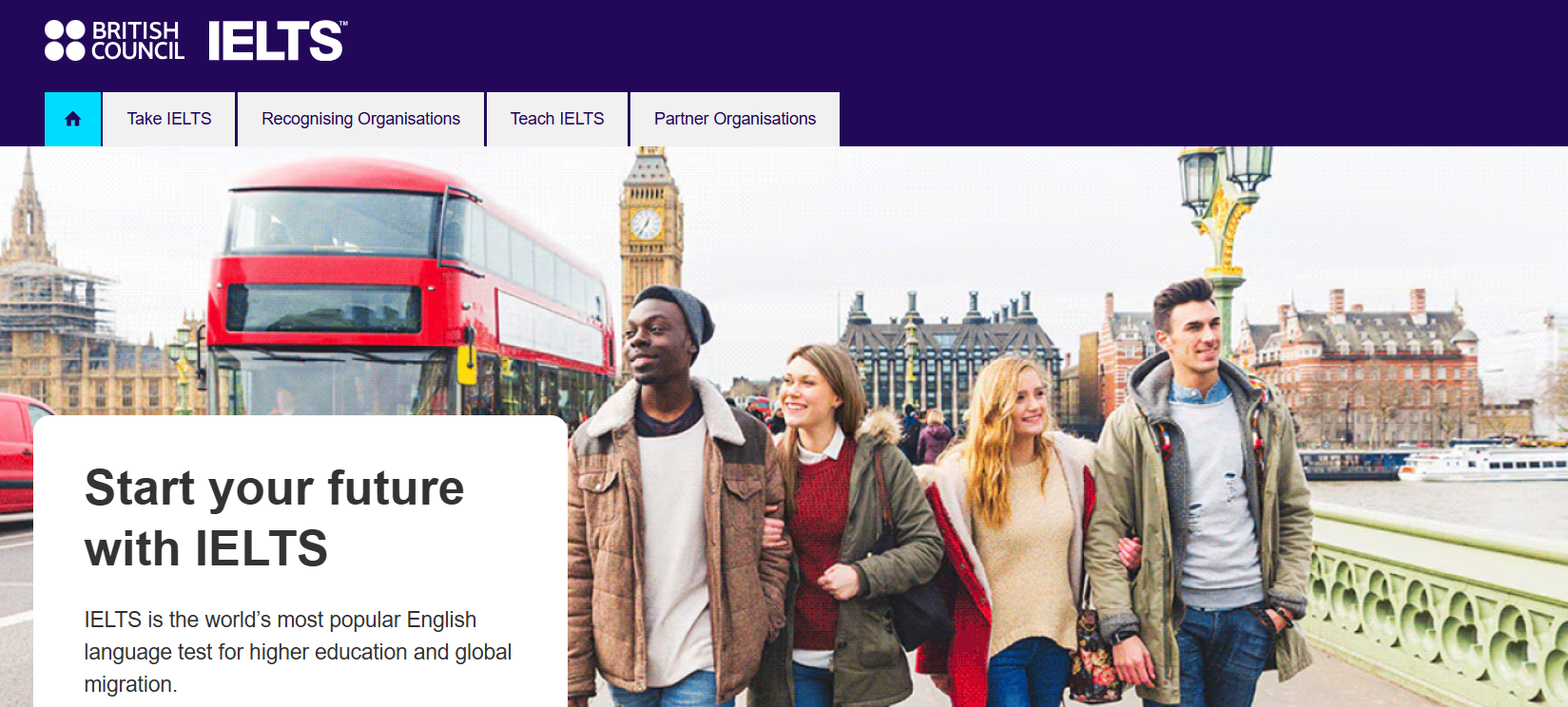
Task: Click the TM symbol beside IELTS
Action: [343, 24]
